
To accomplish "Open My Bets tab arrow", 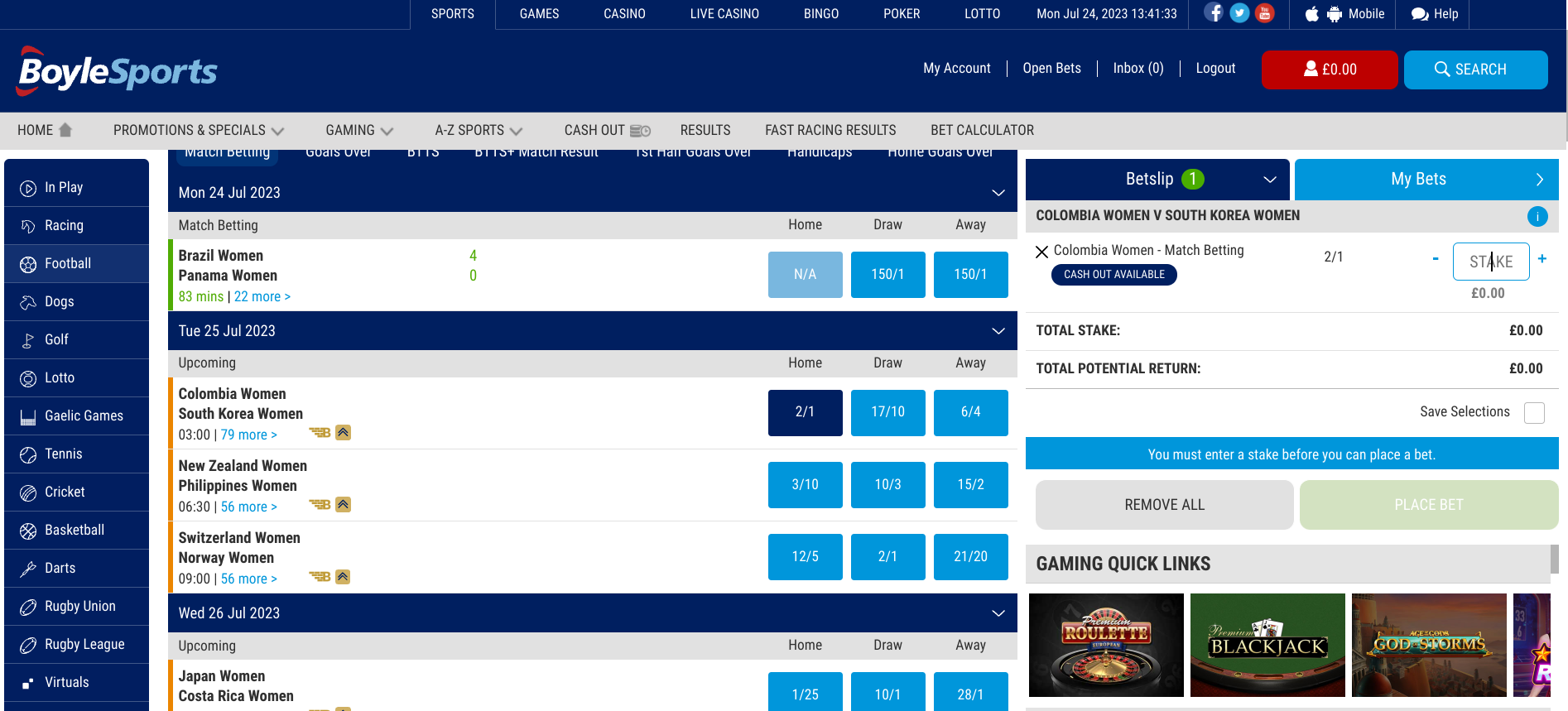I will click(x=1540, y=180).
